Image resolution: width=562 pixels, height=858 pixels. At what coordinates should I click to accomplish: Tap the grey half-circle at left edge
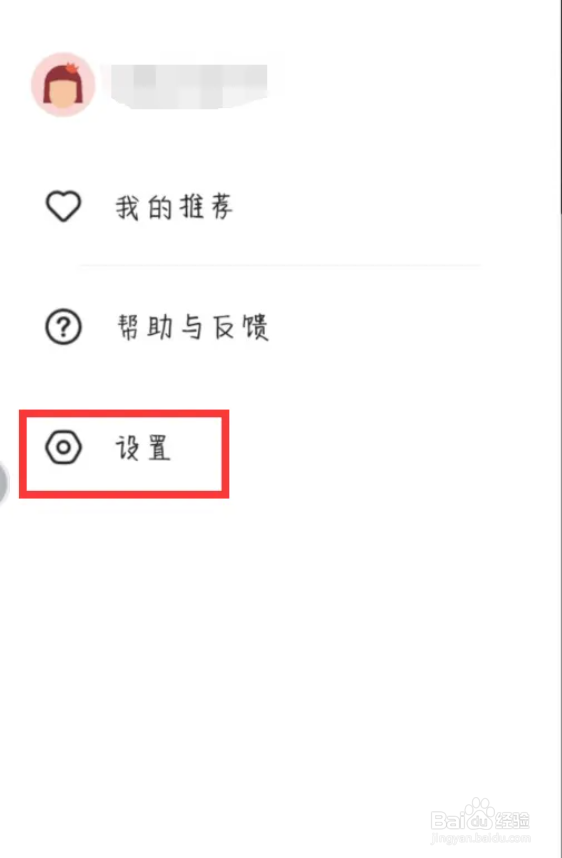(3, 483)
